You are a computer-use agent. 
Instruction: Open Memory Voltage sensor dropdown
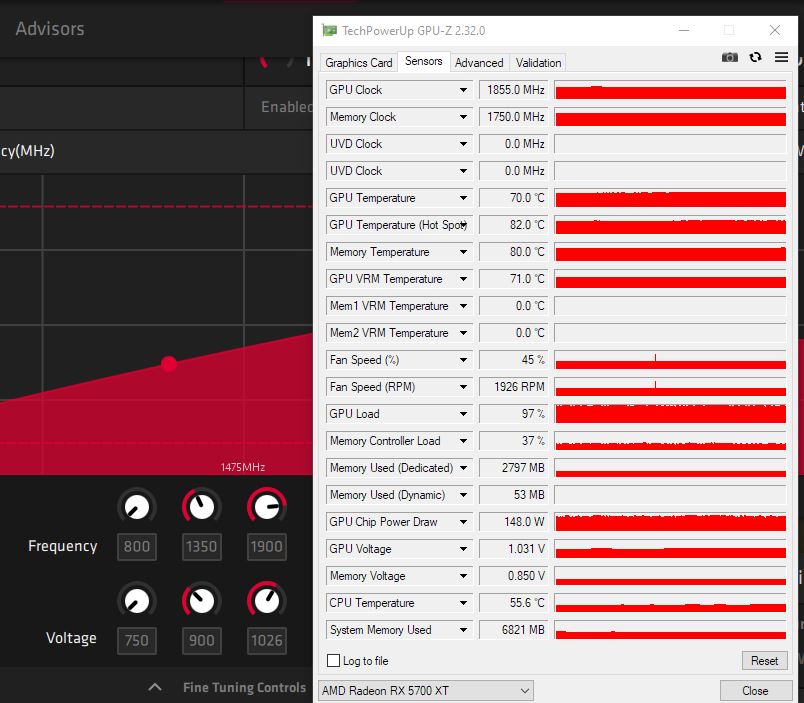[463, 576]
